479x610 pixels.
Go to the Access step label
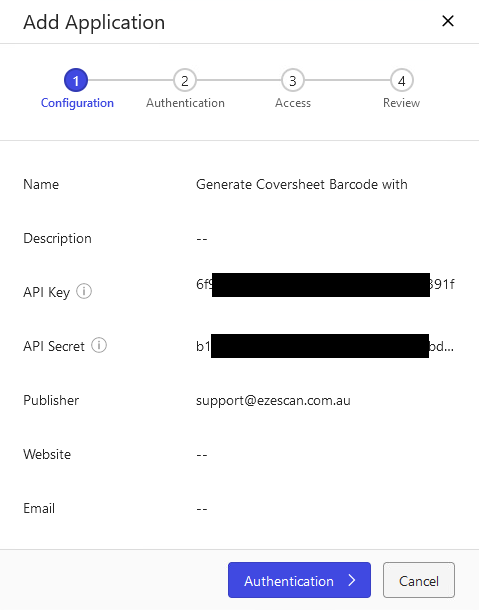tap(293, 103)
